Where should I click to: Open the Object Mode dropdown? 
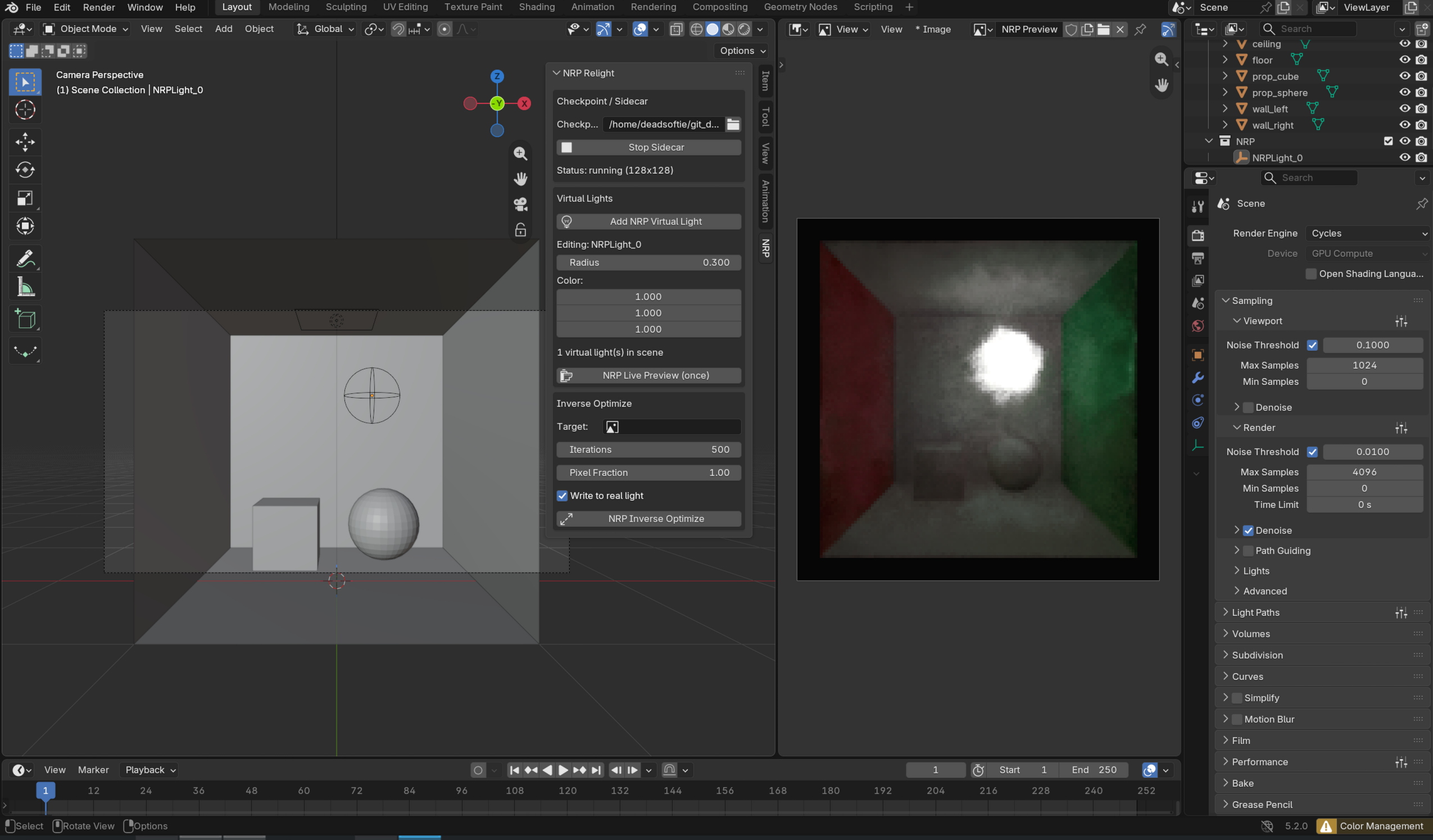[x=87, y=29]
